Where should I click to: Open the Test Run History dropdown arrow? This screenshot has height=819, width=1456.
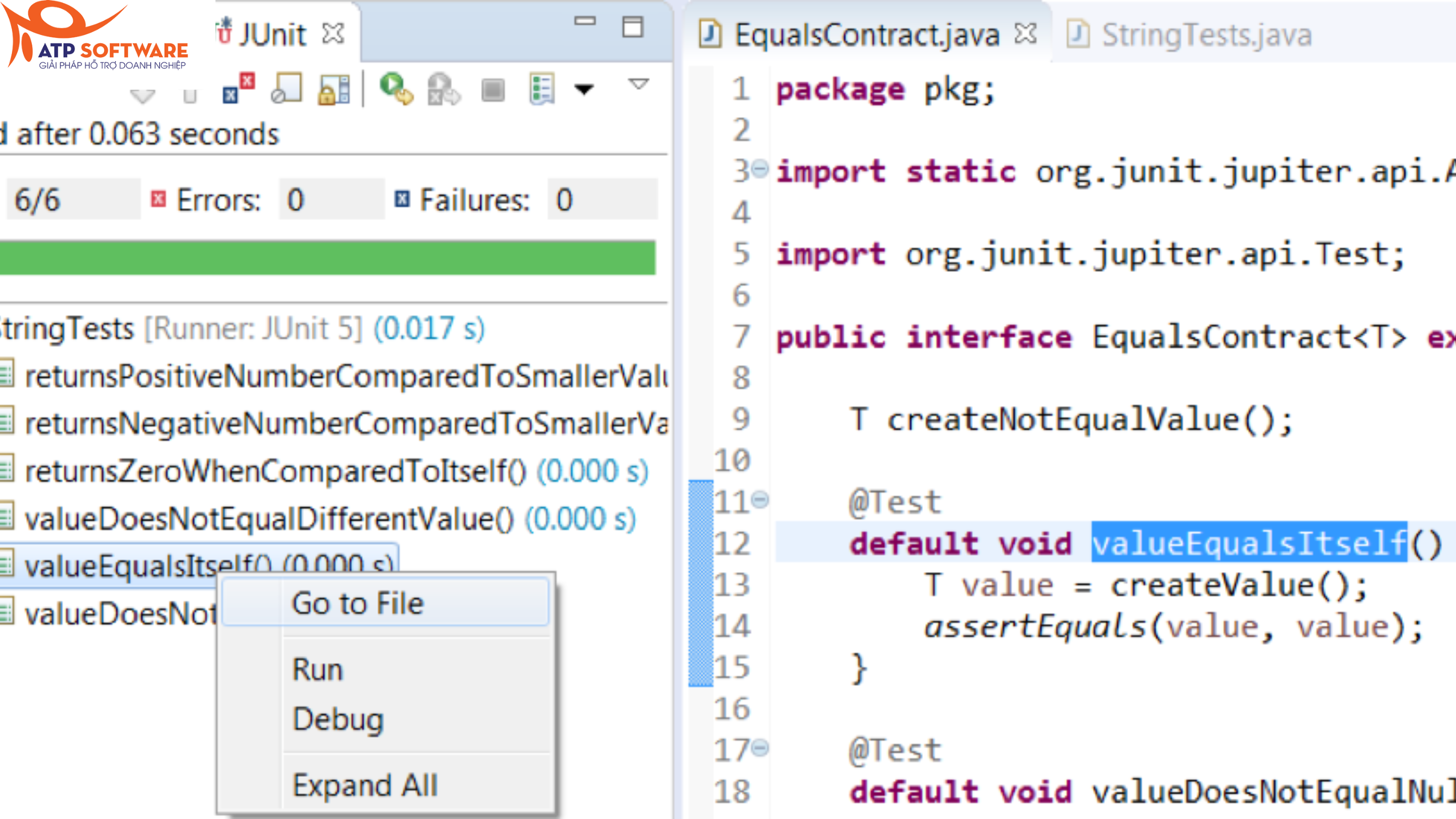[583, 89]
